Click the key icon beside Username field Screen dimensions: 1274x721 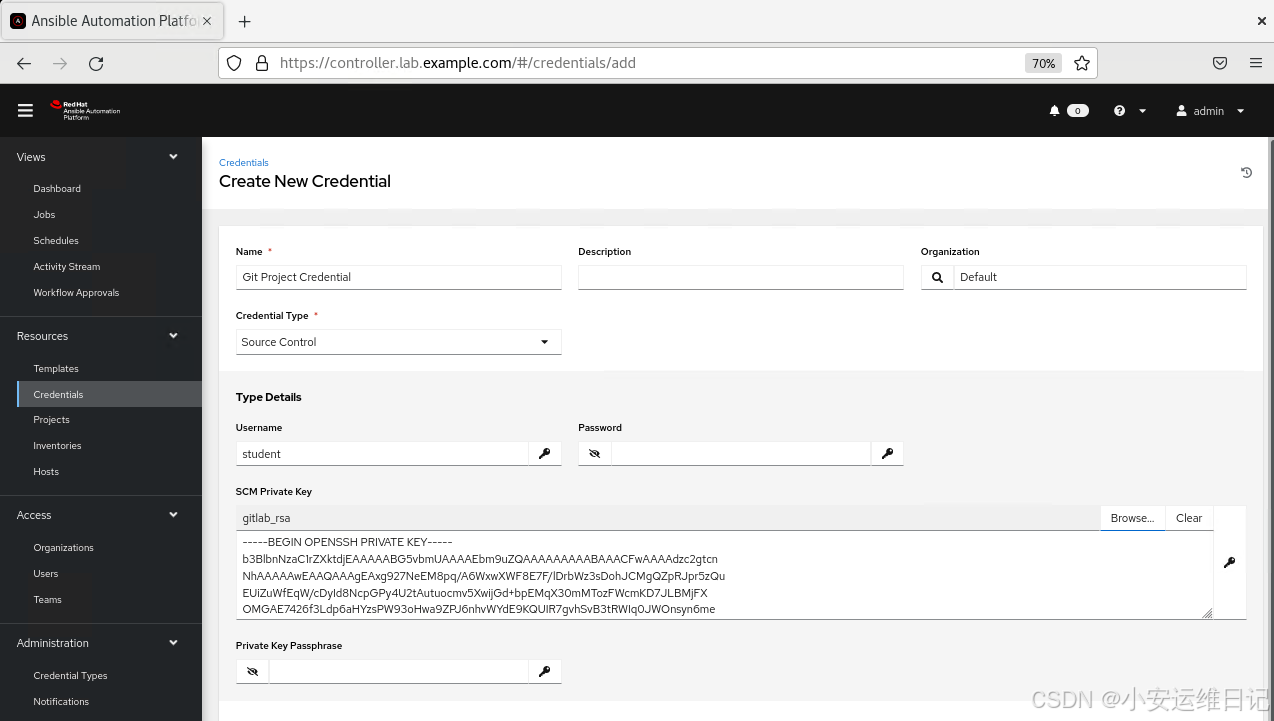545,454
